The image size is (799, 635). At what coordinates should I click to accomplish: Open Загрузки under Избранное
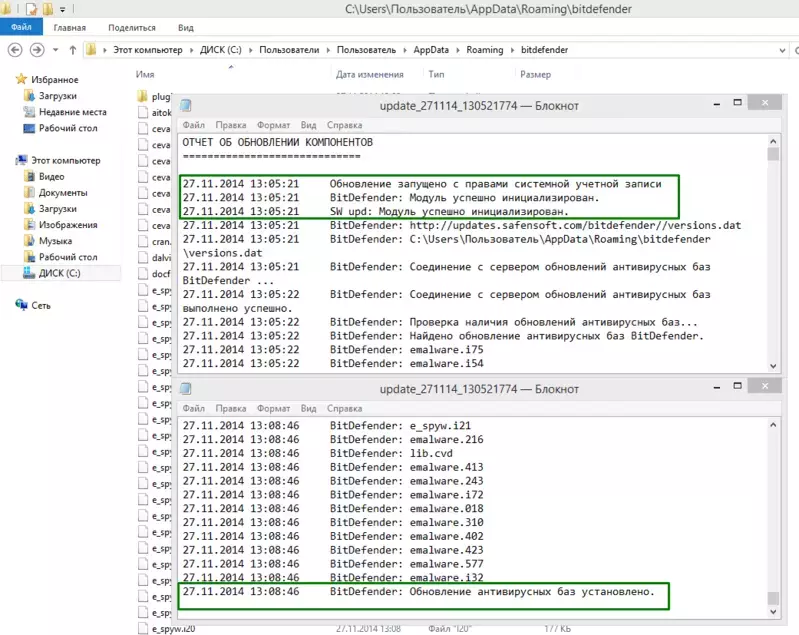coord(58,95)
